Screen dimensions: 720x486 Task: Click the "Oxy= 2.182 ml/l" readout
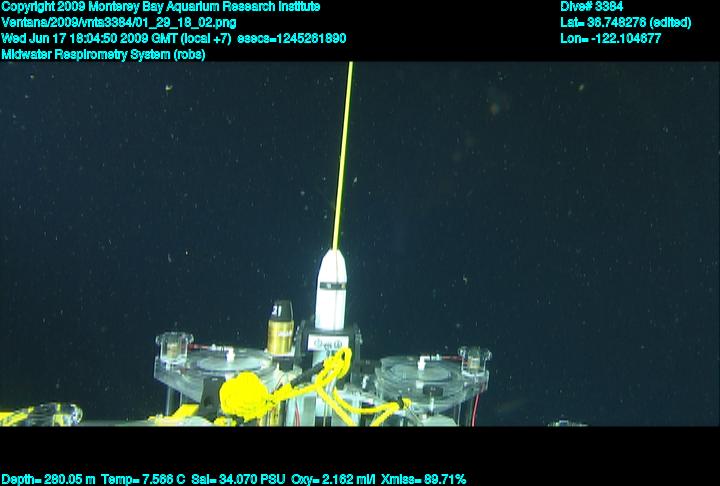point(333,480)
